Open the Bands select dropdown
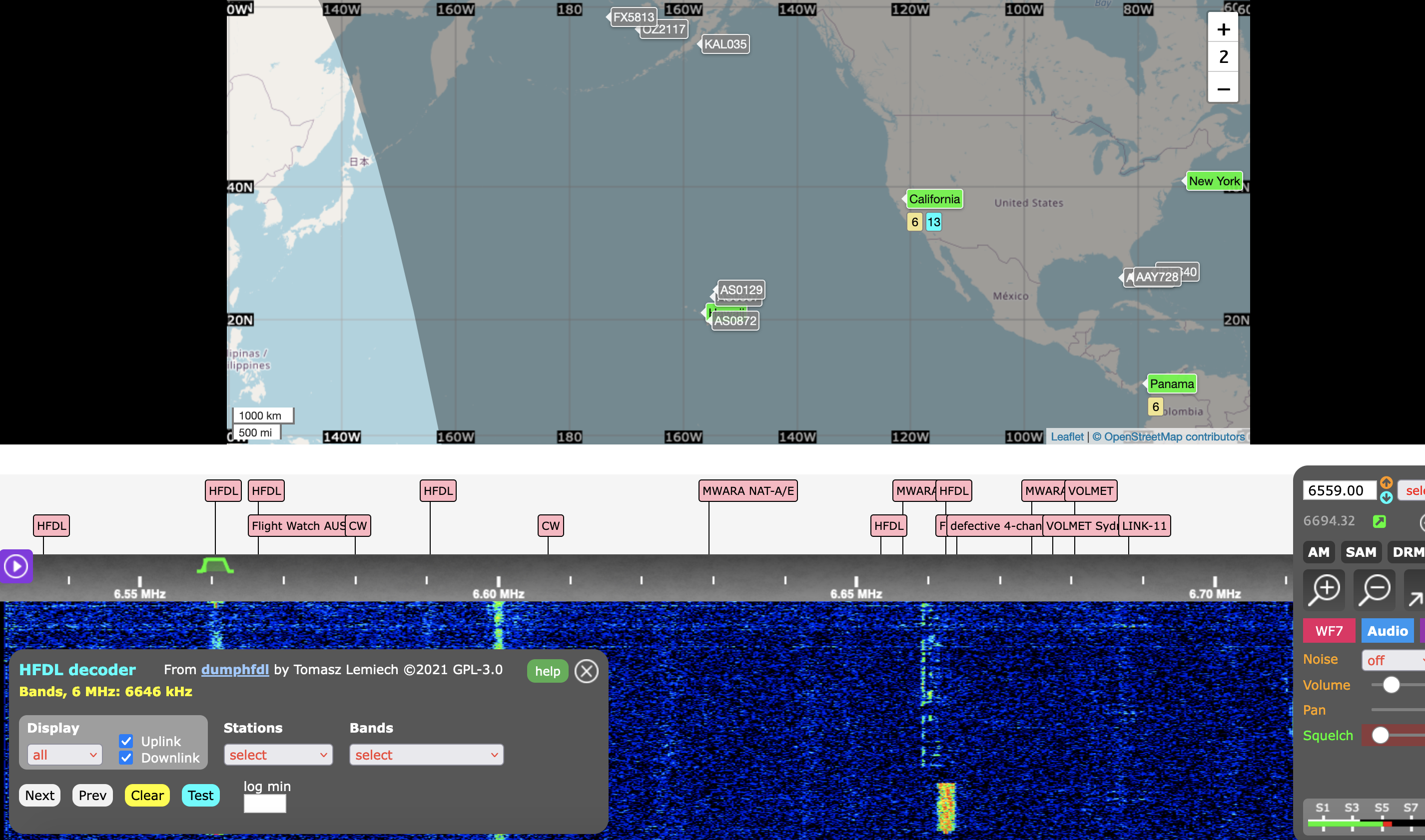The image size is (1425, 840). (426, 755)
